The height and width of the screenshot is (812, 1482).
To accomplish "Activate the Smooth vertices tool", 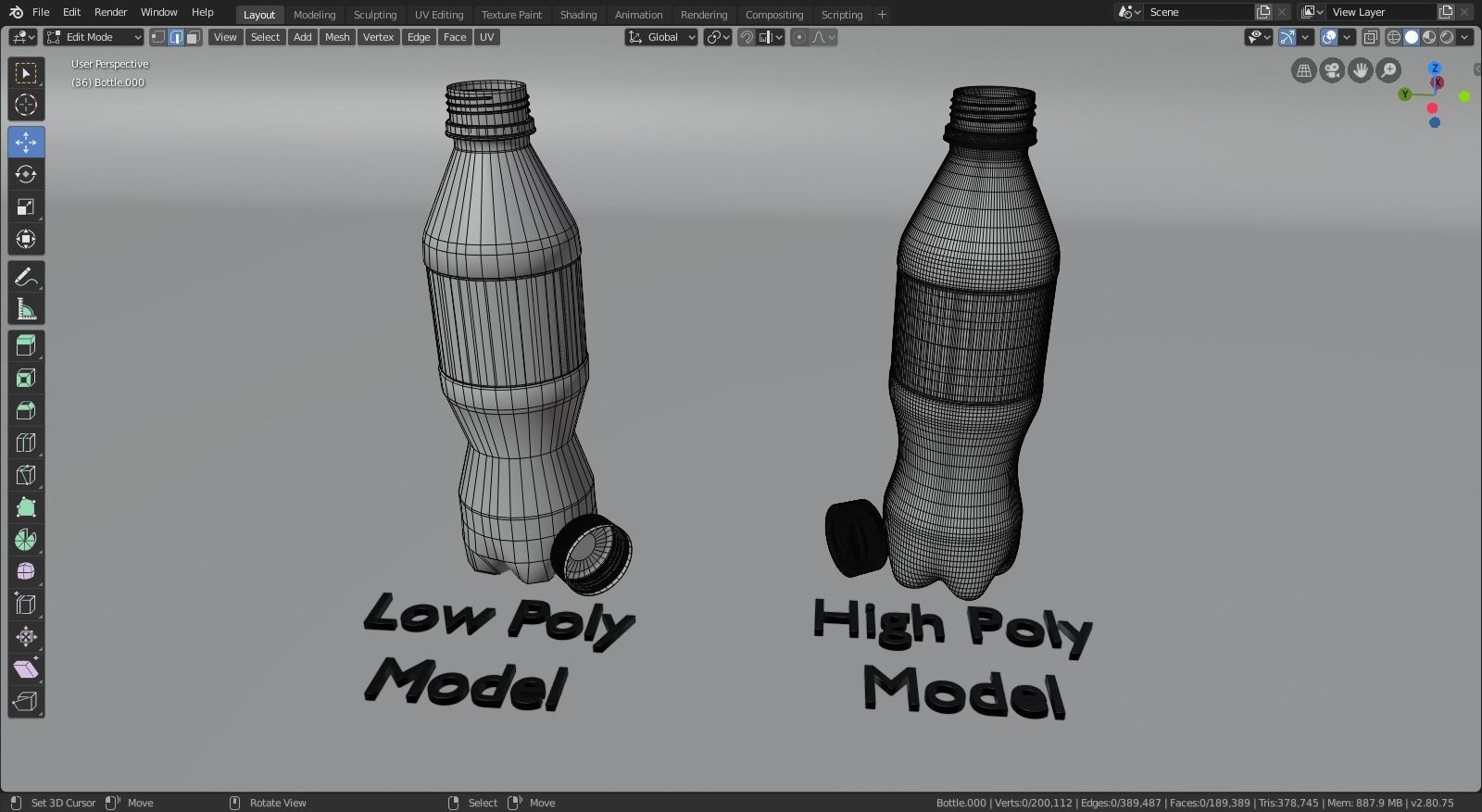I will pyautogui.click(x=26, y=572).
